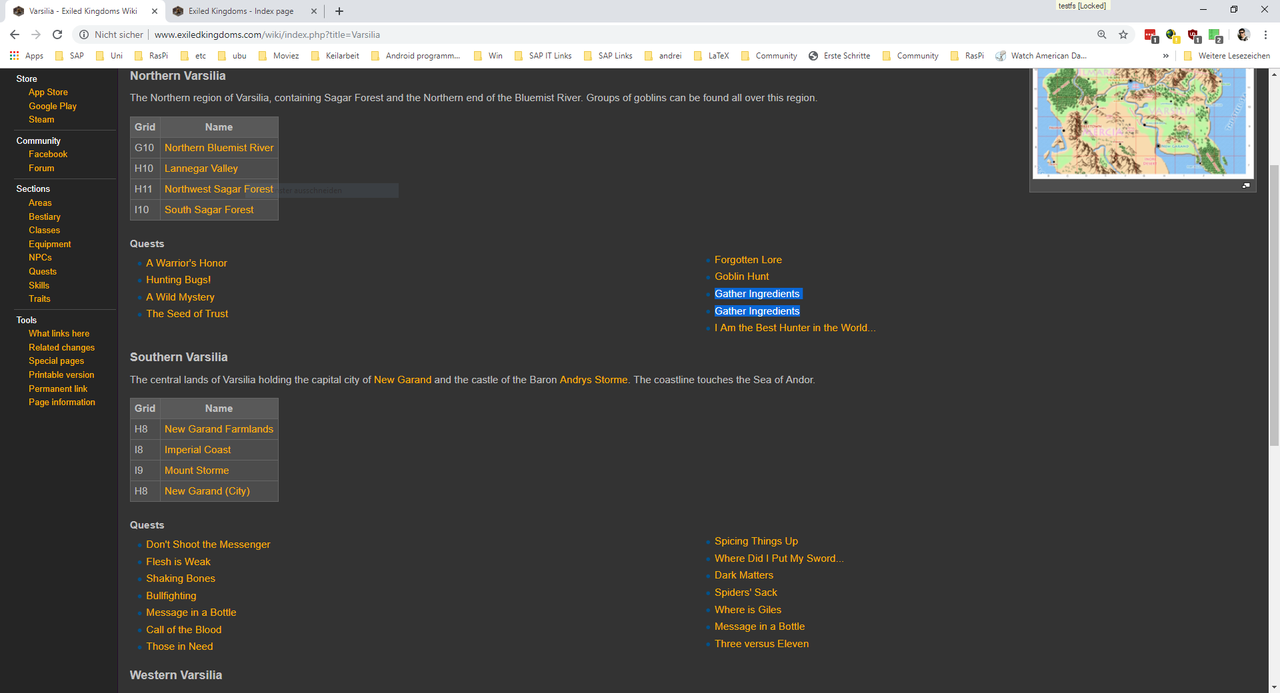
Task: Open the Chrome three-dot menu
Action: pos(1266,34)
